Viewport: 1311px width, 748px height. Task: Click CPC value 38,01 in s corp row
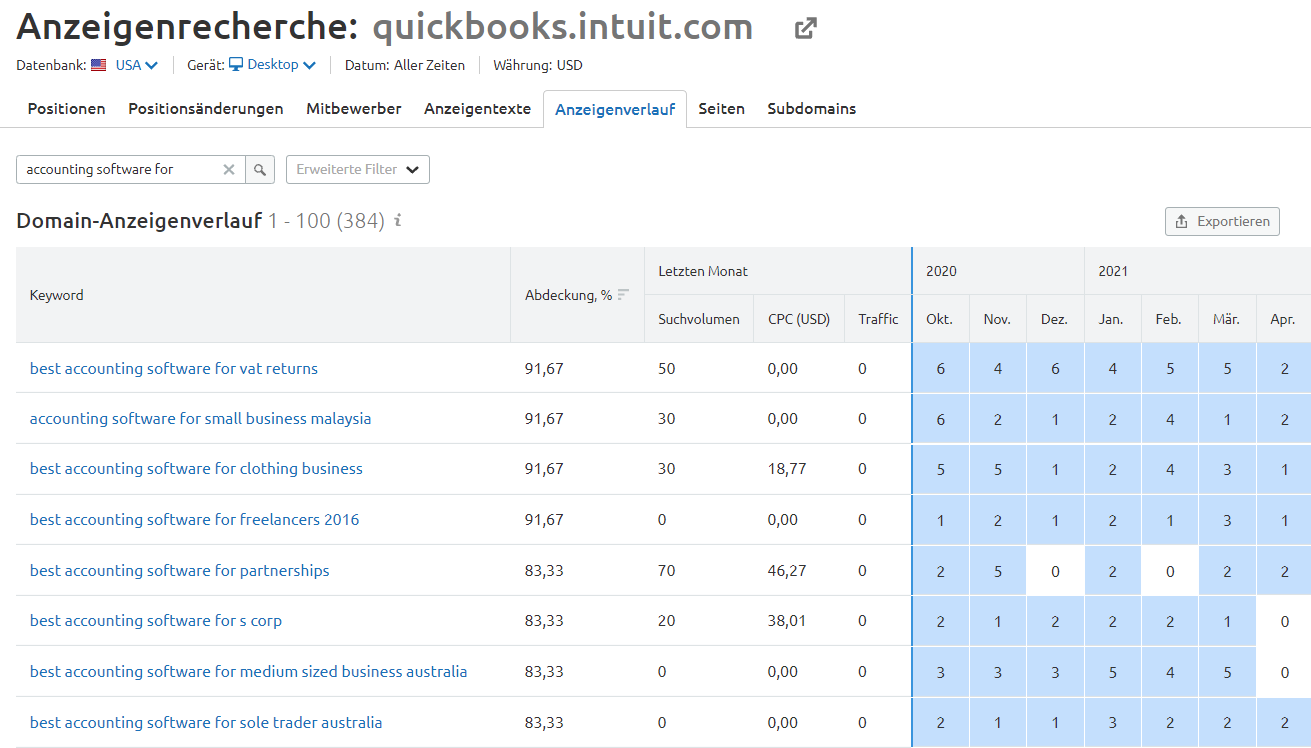point(787,621)
